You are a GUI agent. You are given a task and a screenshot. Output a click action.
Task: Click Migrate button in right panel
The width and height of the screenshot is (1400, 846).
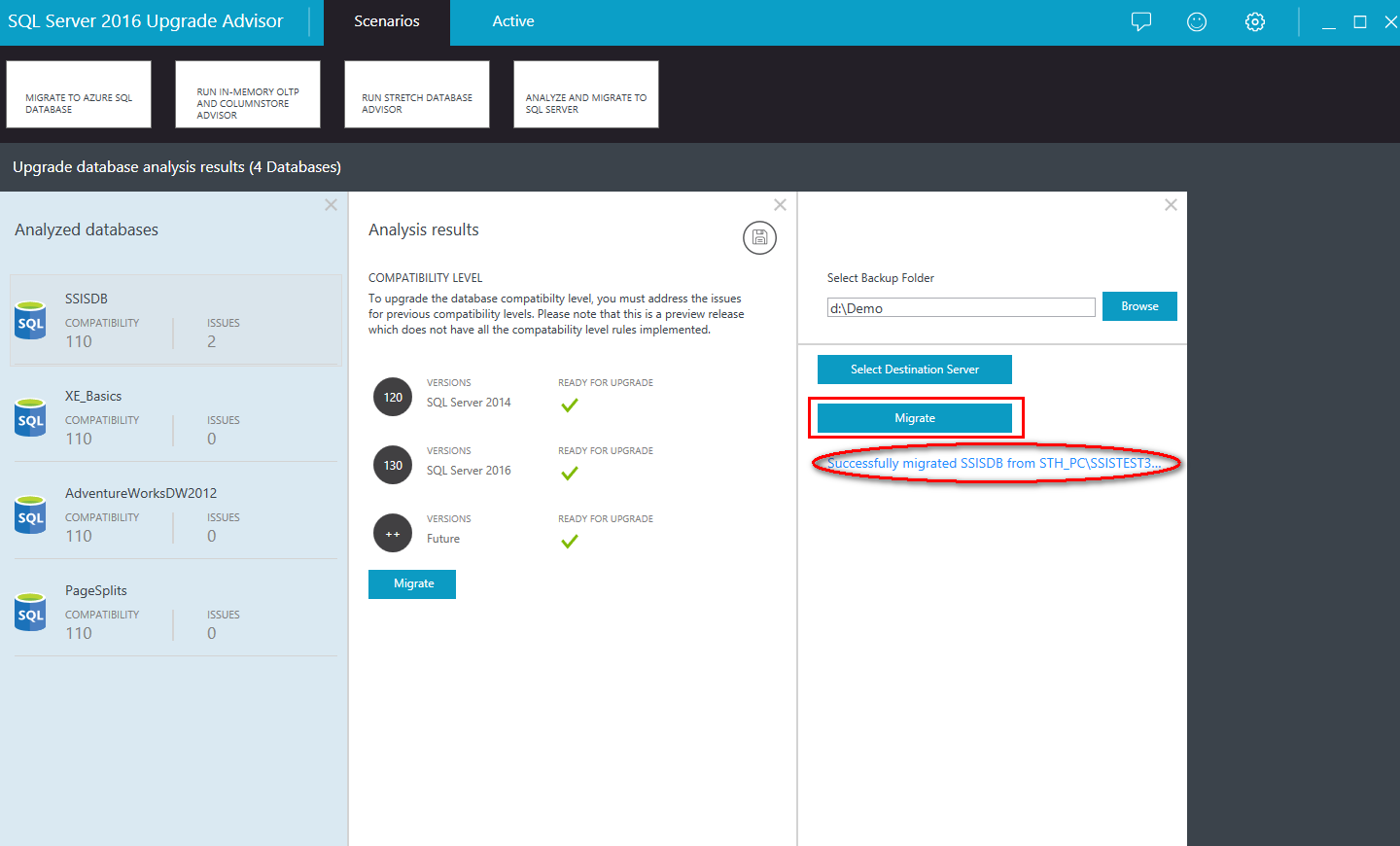click(x=915, y=418)
